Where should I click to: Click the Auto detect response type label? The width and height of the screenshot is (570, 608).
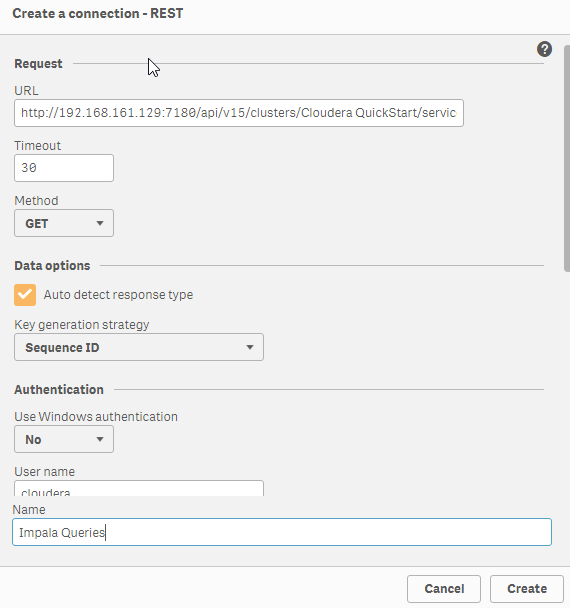118,295
